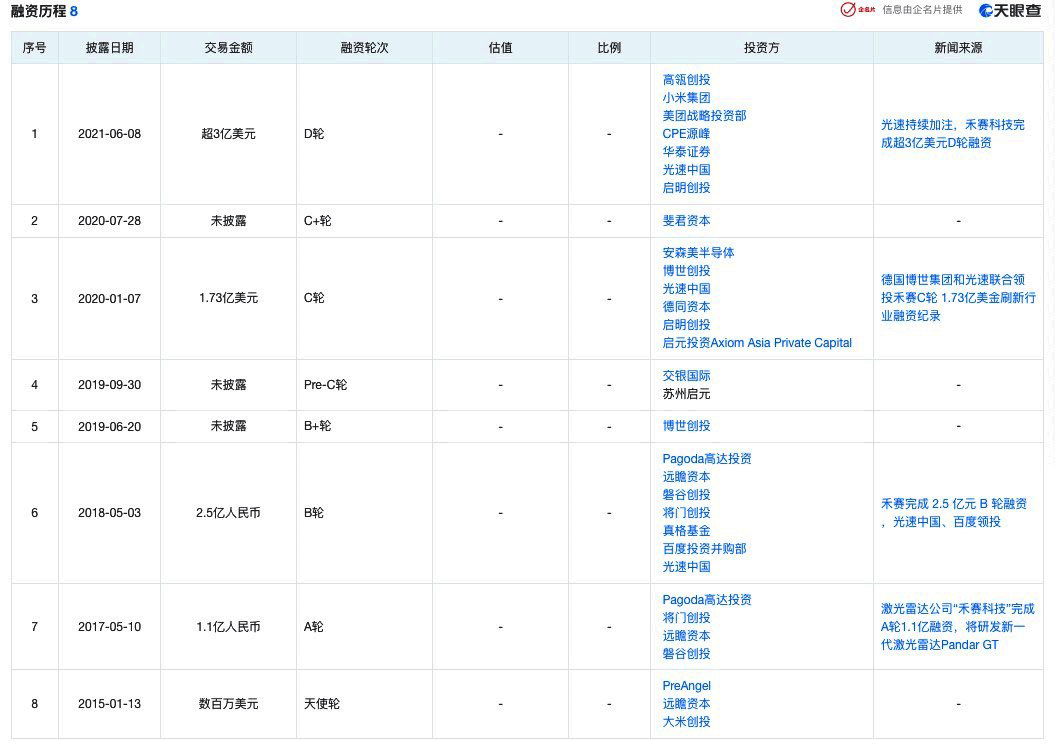This screenshot has width=1055, height=745.
Task: Click the 序号 column header
Action: (34, 48)
